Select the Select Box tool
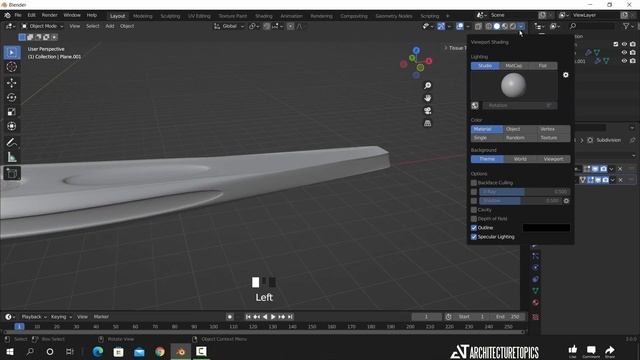Screen dimensions: 640x360 click(x=12, y=53)
